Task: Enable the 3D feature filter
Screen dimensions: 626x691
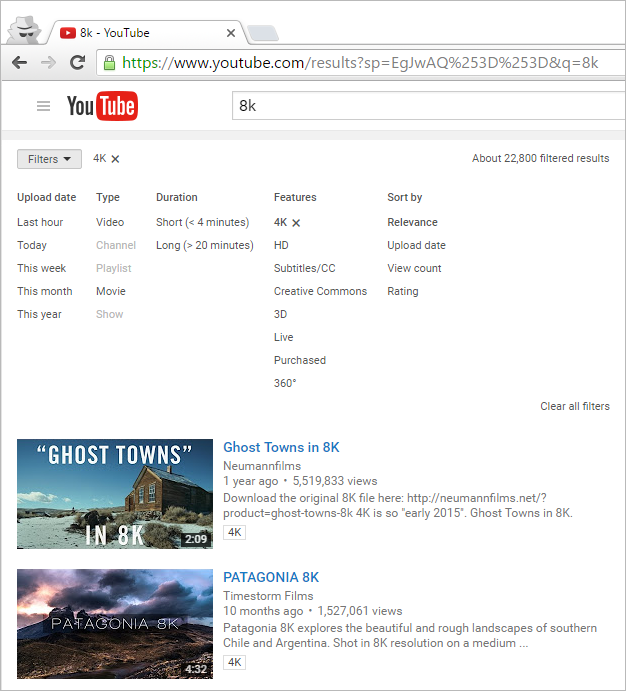Action: [280, 314]
